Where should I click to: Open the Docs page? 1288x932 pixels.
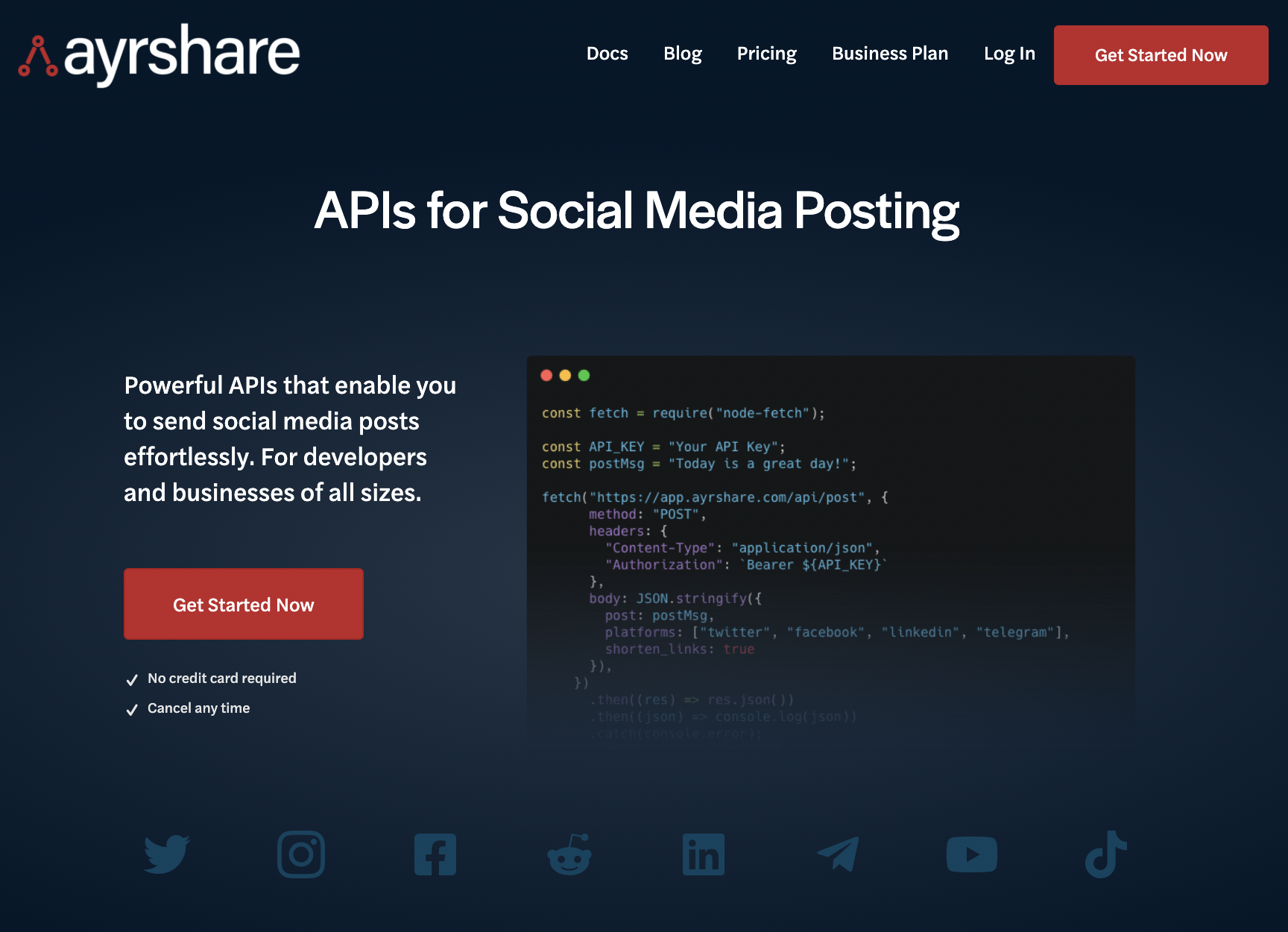[607, 54]
